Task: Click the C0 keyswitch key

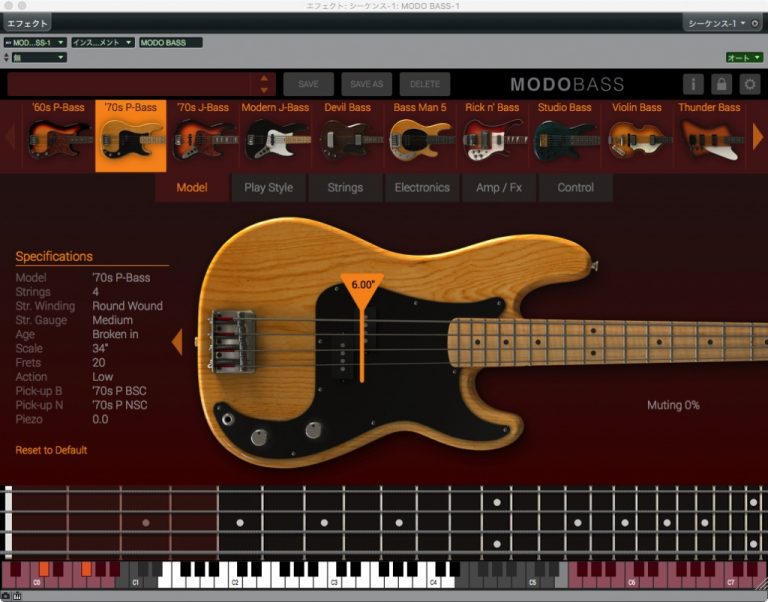Action: click(38, 581)
